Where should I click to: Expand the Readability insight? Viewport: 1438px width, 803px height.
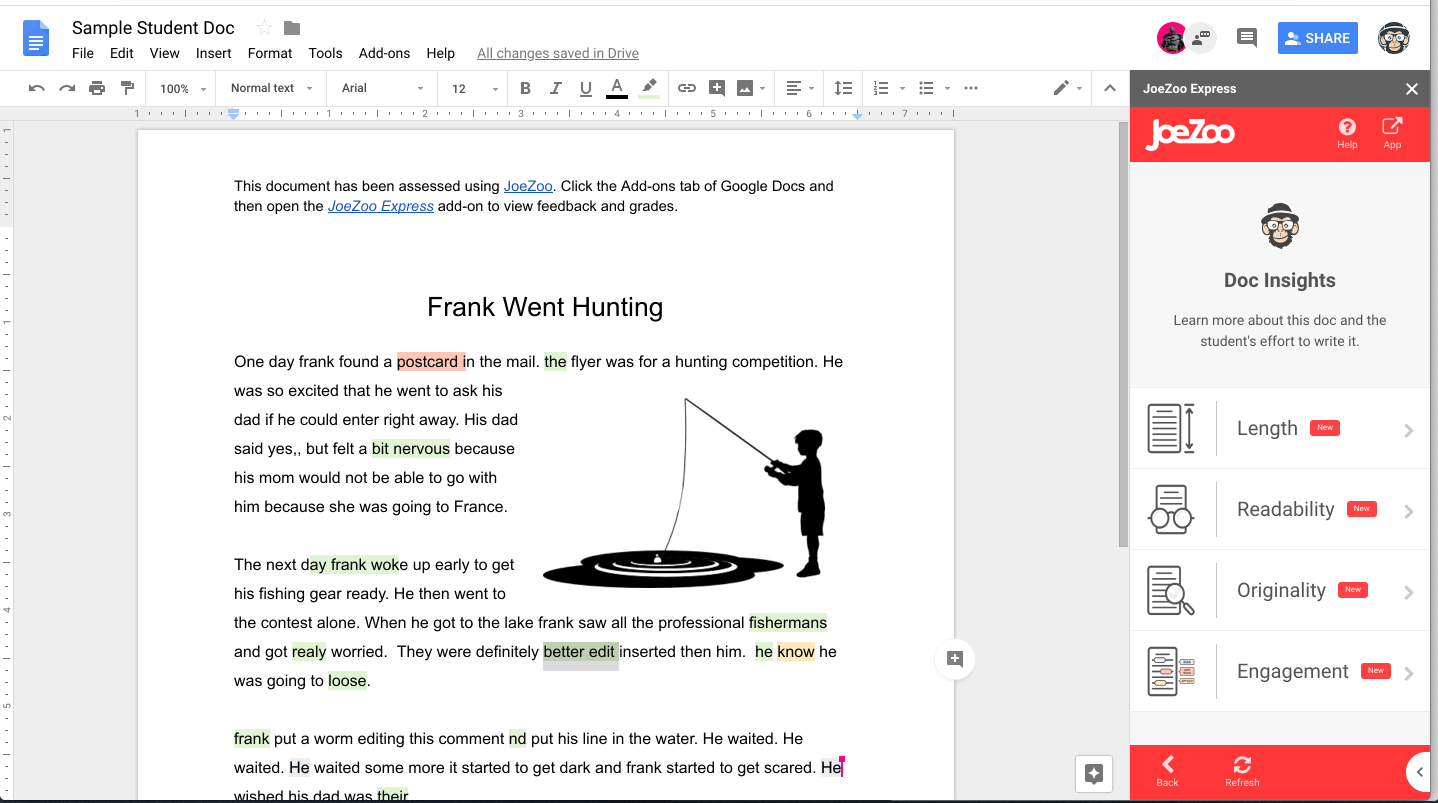point(1280,509)
